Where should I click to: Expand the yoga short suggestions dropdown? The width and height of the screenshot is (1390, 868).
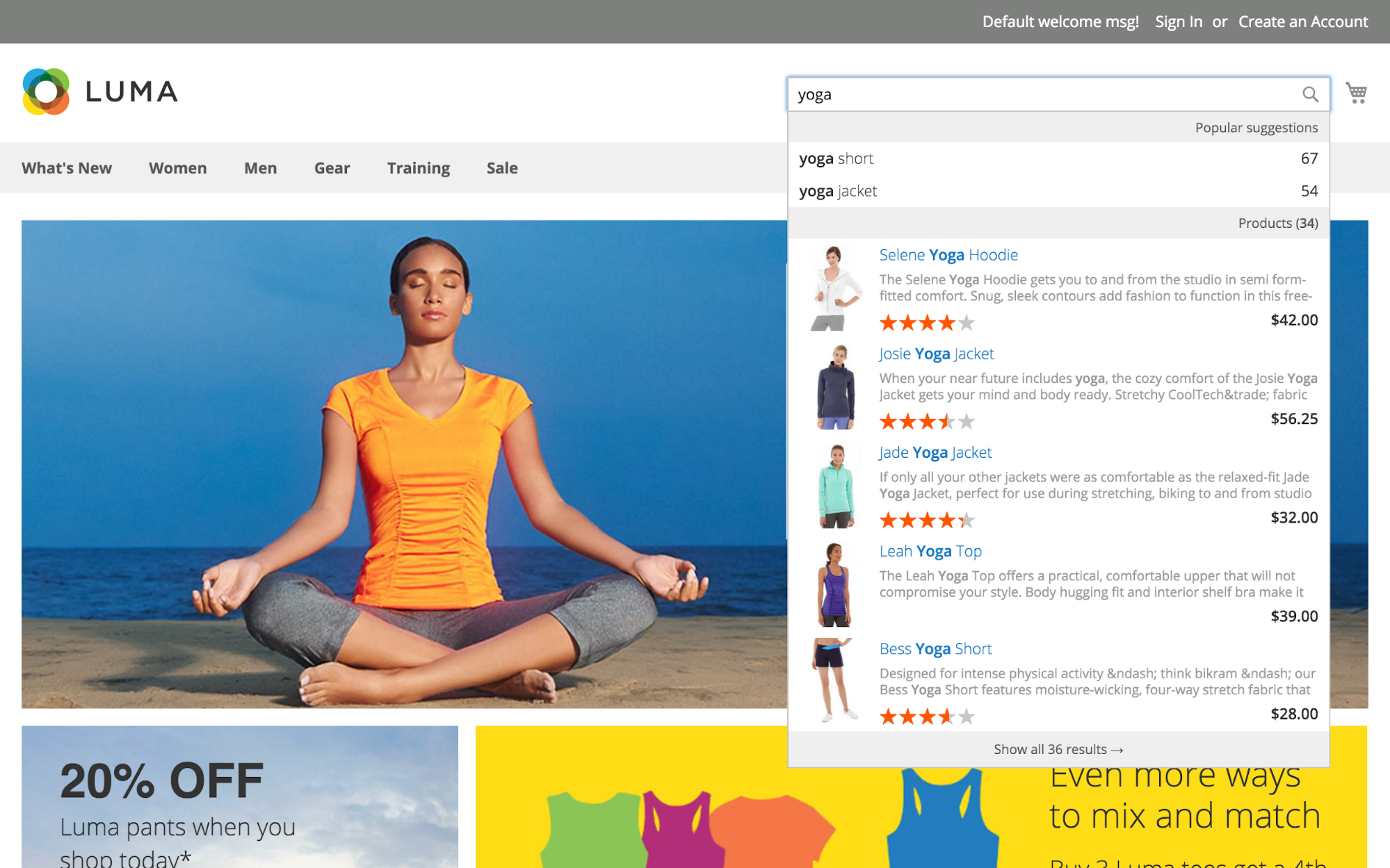pyautogui.click(x=1057, y=158)
